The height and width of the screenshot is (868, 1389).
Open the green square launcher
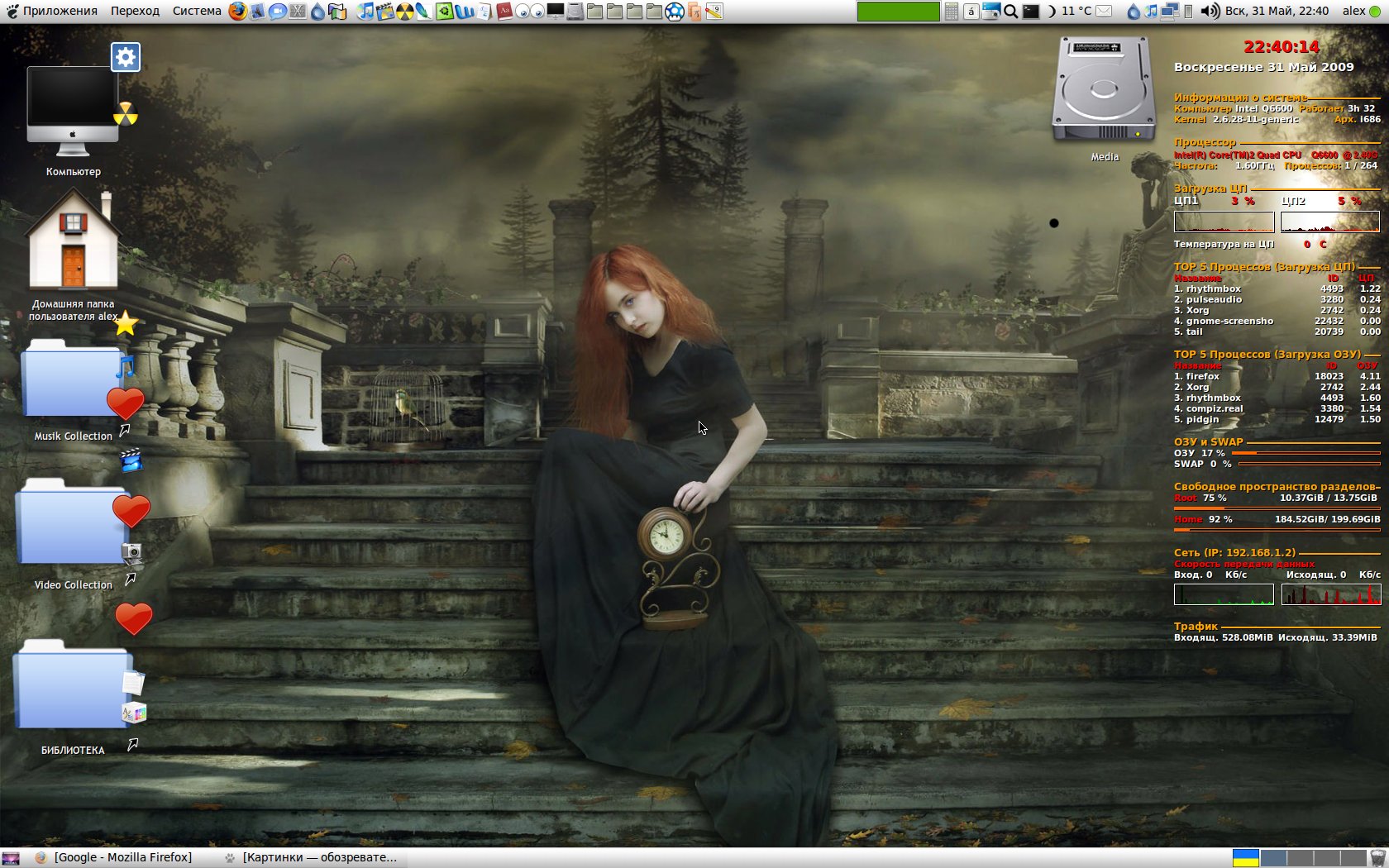tap(445, 12)
